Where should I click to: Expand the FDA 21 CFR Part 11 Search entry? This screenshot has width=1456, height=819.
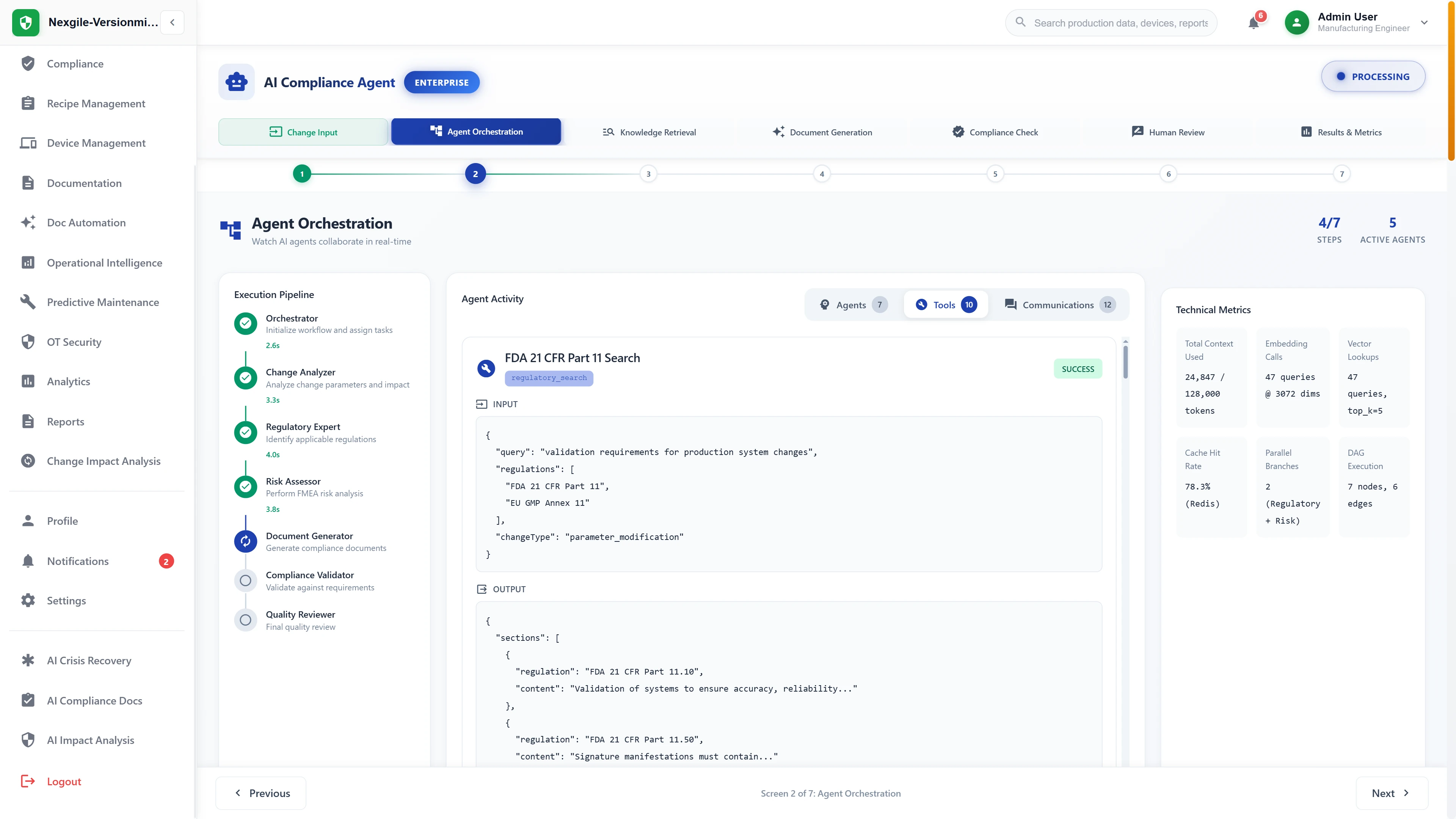(572, 357)
